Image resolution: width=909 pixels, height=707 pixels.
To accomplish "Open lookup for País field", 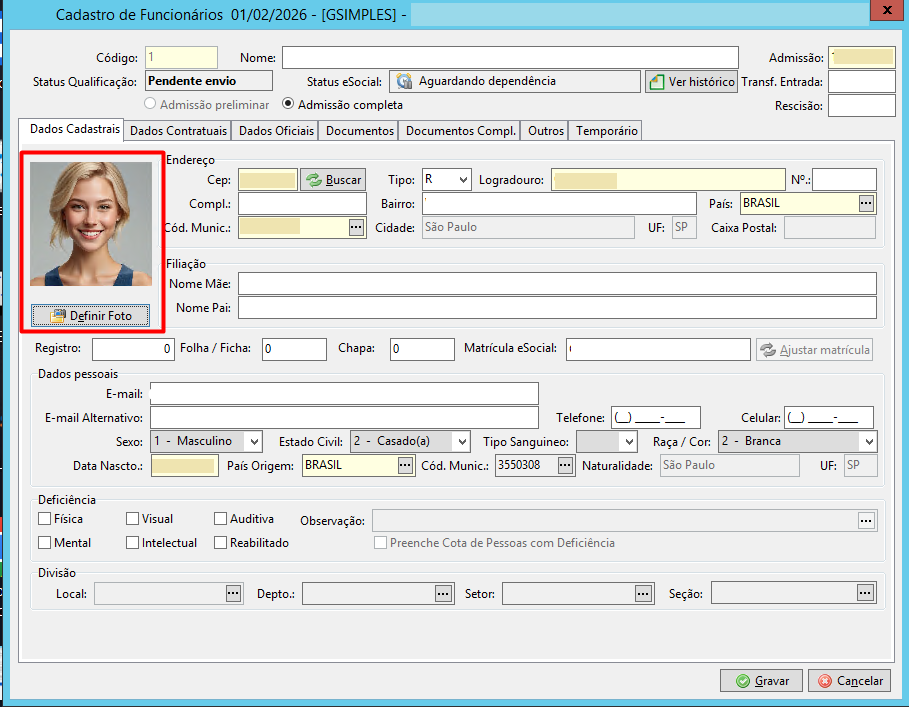I will [866, 203].
